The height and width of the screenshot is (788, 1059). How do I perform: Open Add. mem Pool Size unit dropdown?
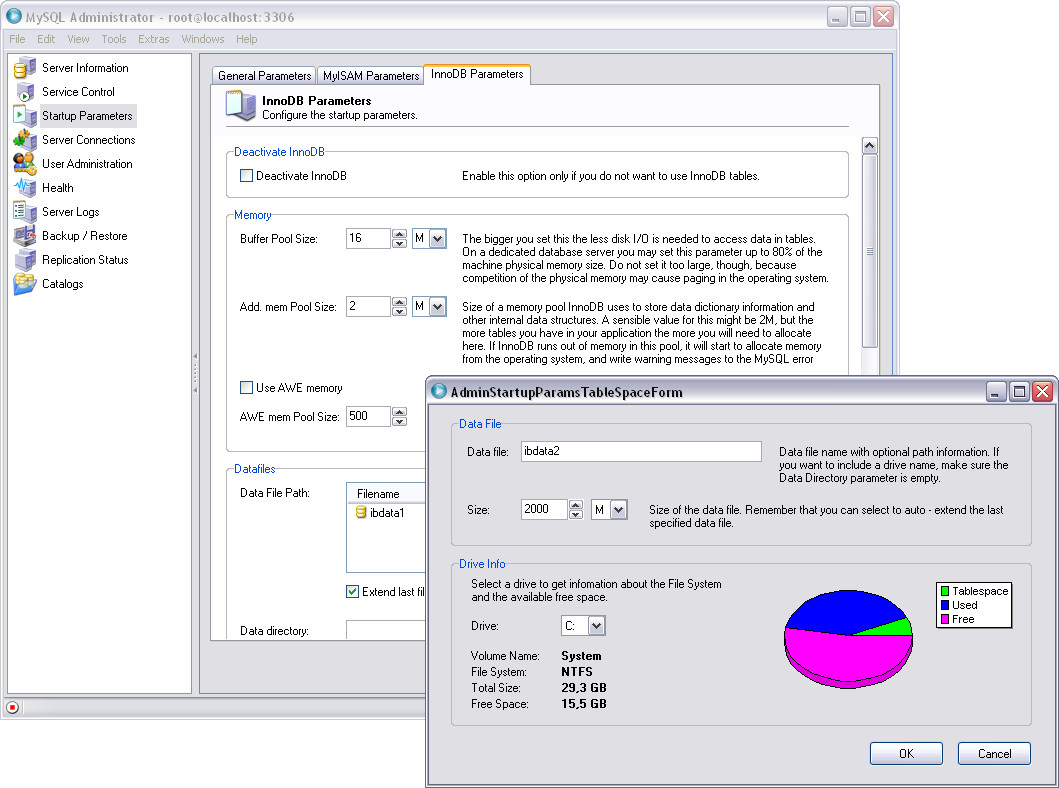[437, 307]
